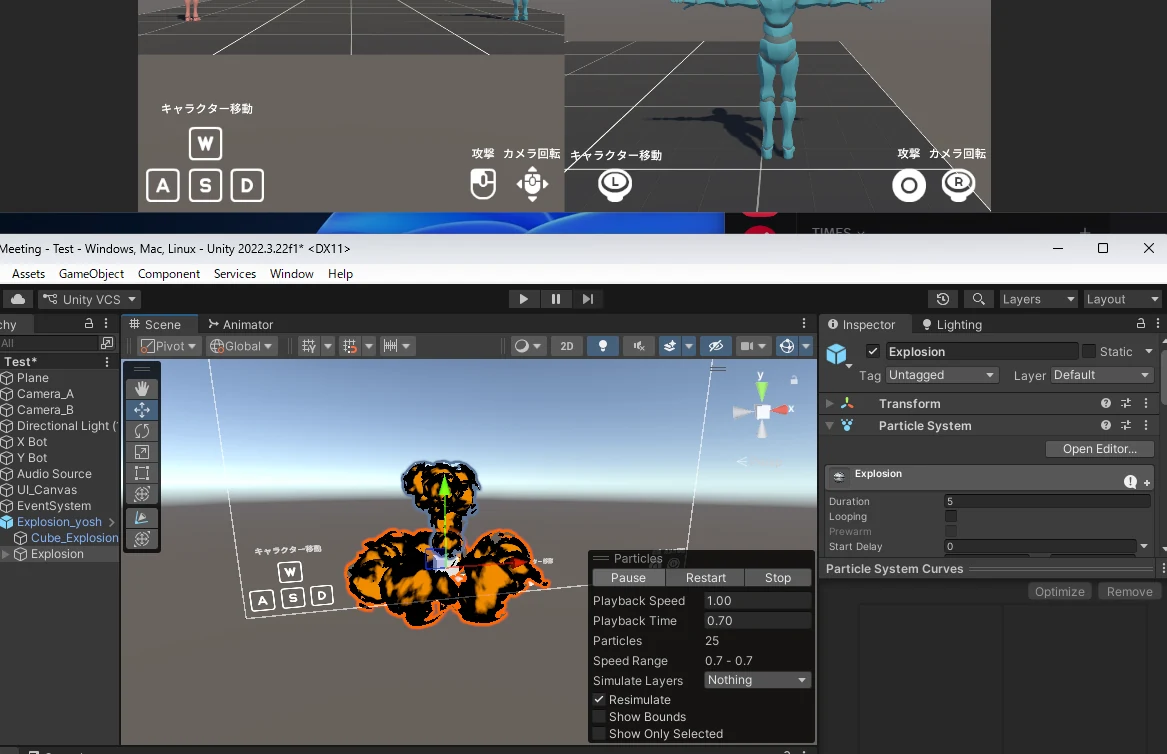The height and width of the screenshot is (754, 1167).
Task: Click the Explosion GameObject cube icon
Action: pos(837,354)
